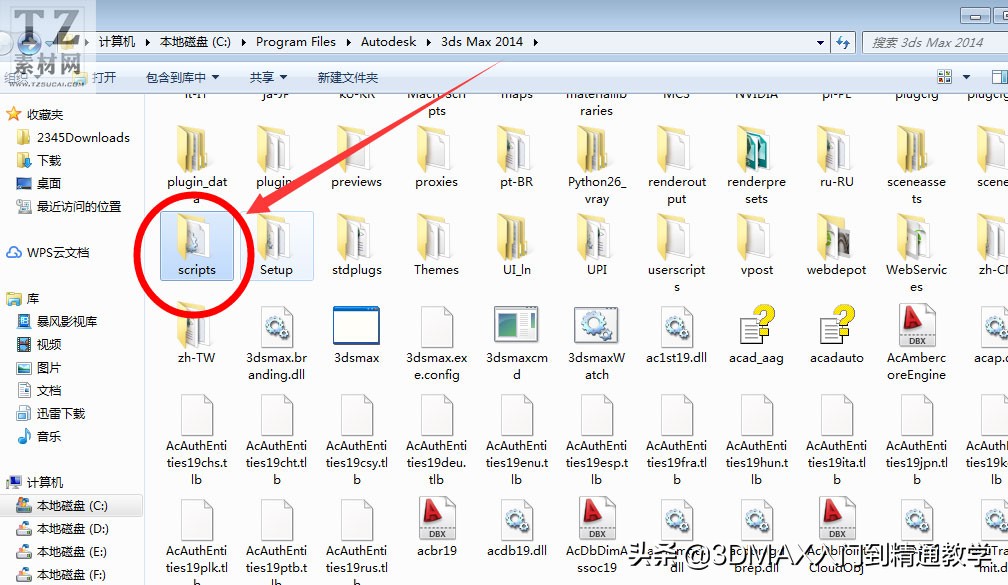The image size is (1008, 585).
Task: Select the zh-TW folder
Action: (x=197, y=334)
